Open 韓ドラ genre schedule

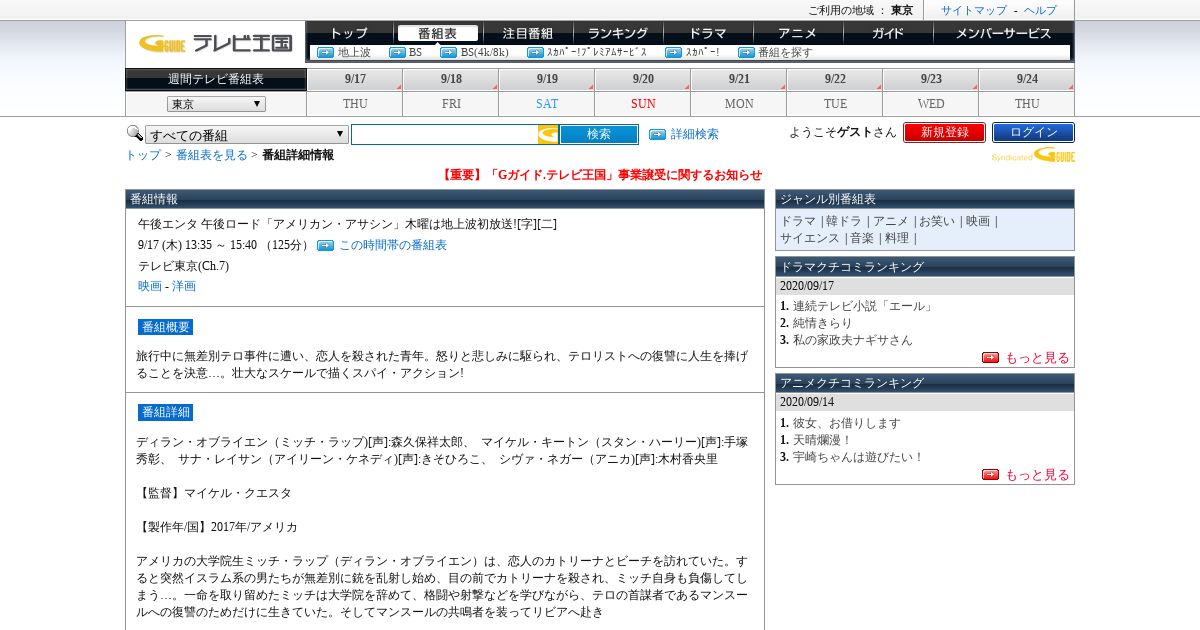[x=843, y=221]
